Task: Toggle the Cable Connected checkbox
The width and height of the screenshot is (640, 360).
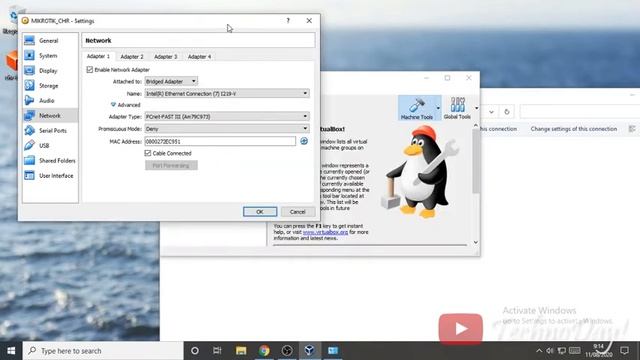Action: [148, 153]
